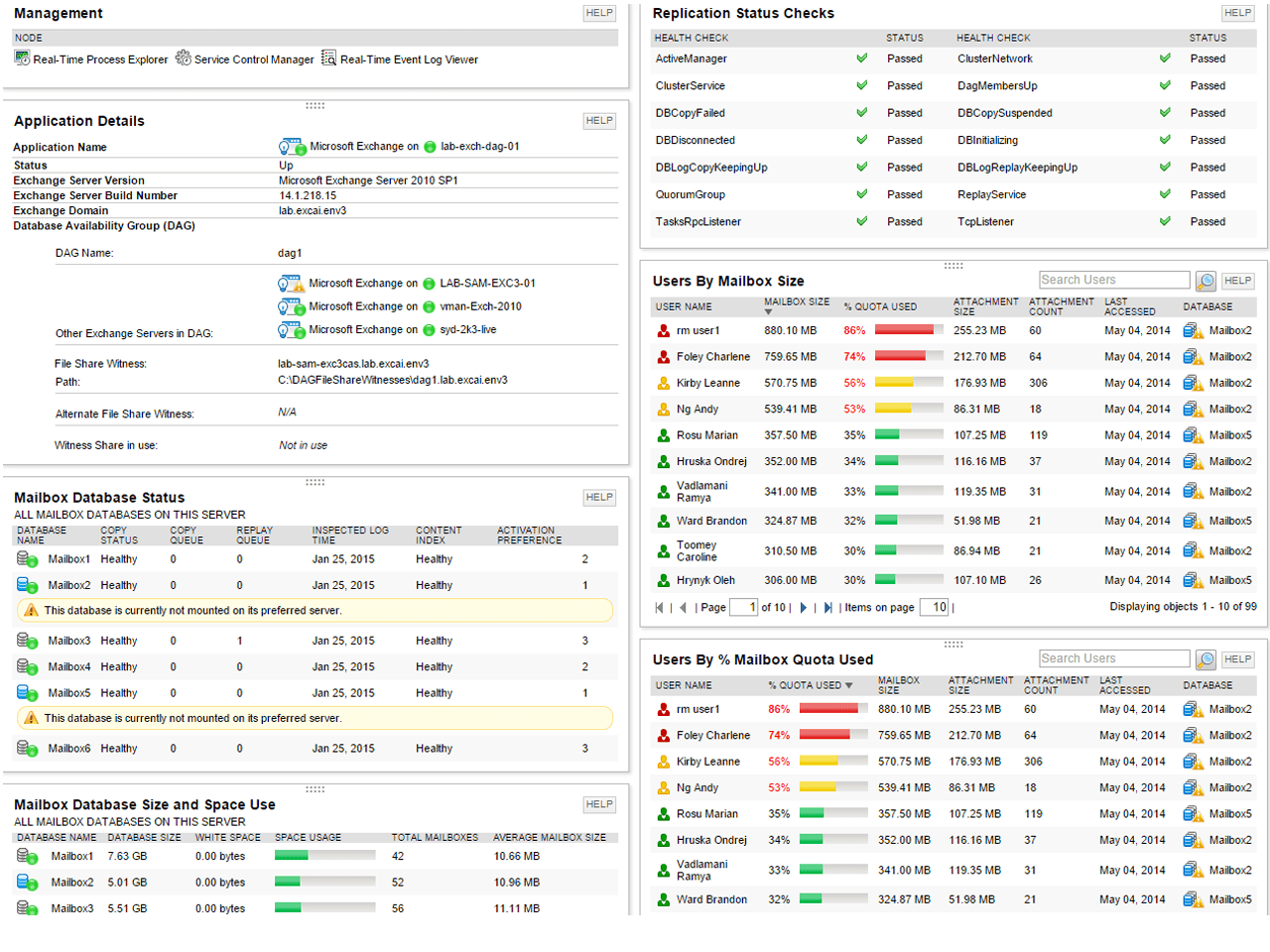Click ActiveManager passed checkmark icon
The height and width of the screenshot is (952, 1270).
(x=861, y=59)
